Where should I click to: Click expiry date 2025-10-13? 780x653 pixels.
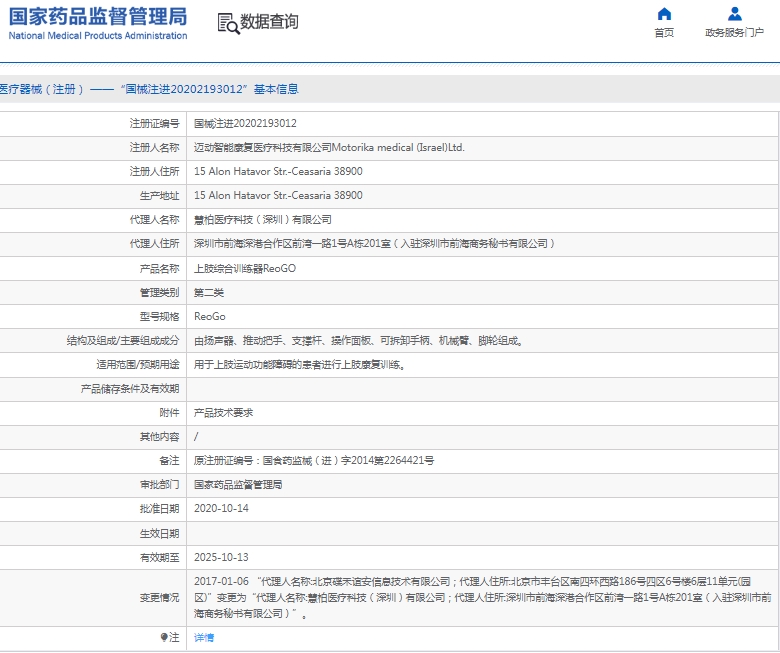click(221, 557)
